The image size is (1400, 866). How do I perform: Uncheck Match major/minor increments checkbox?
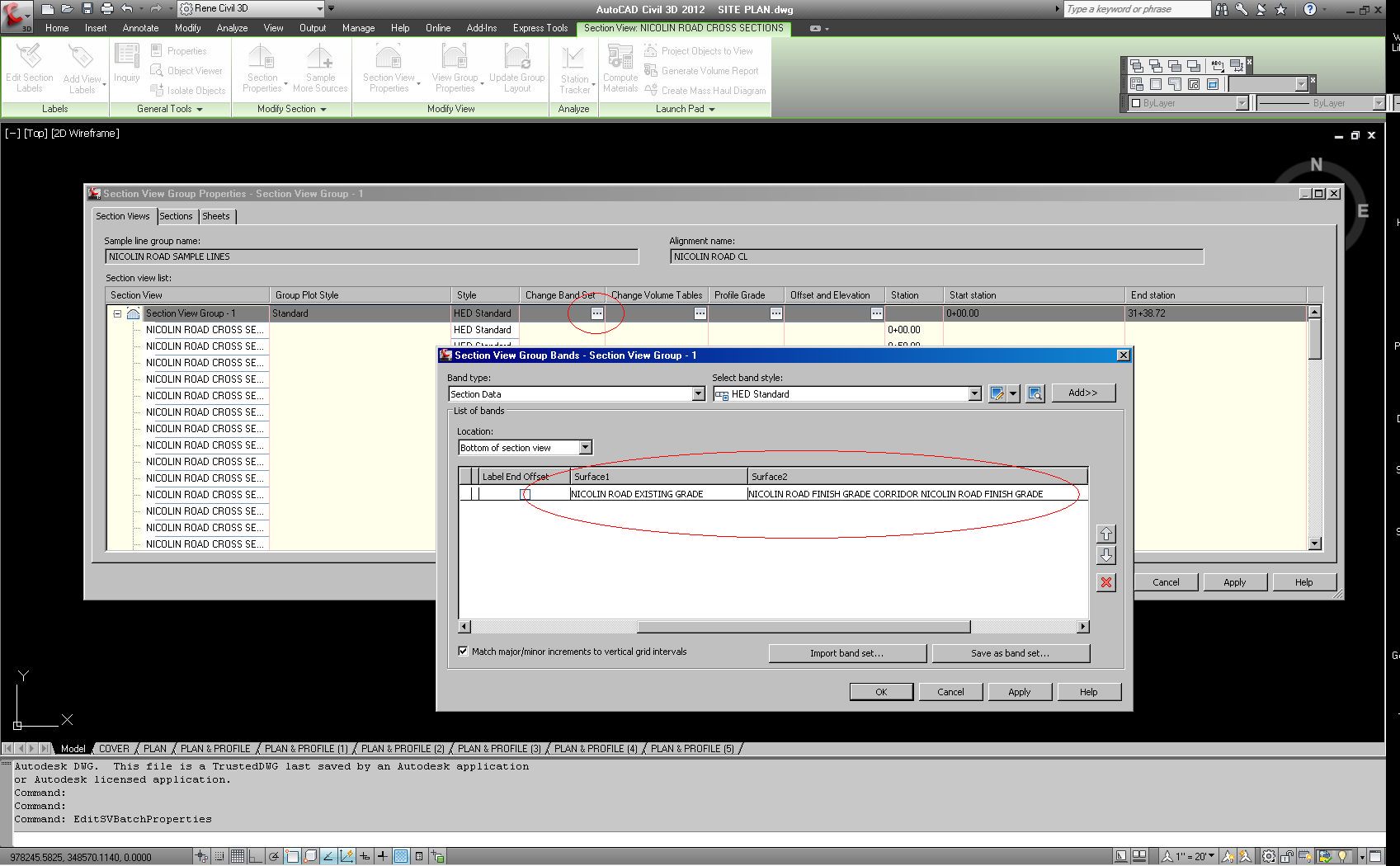(464, 651)
